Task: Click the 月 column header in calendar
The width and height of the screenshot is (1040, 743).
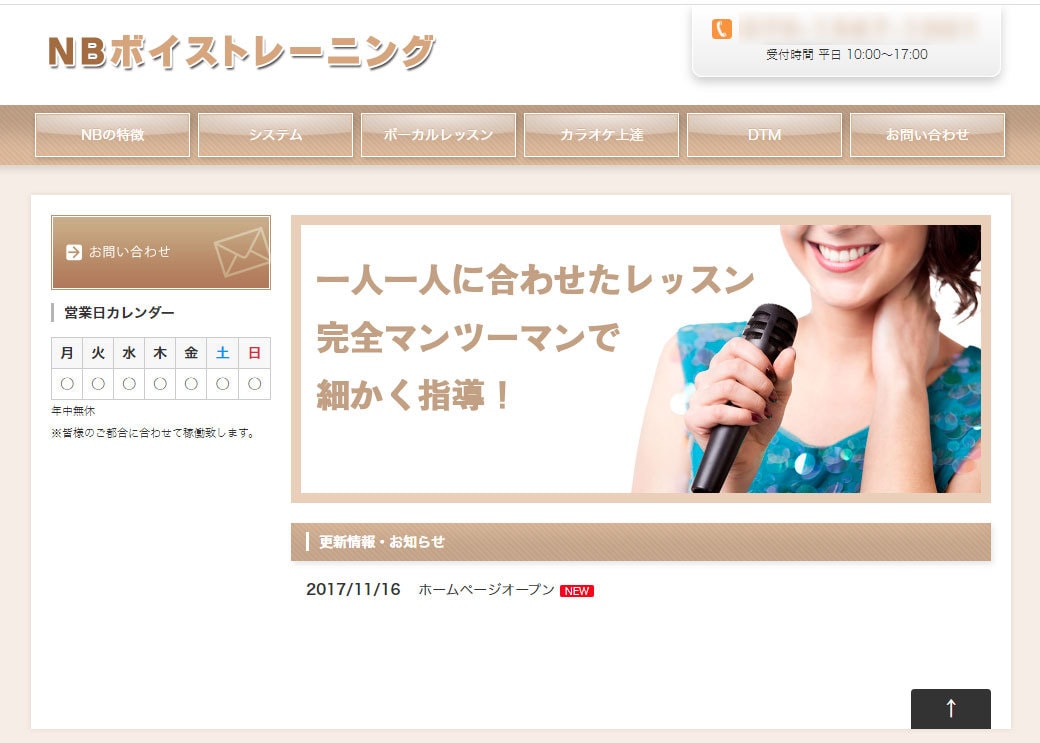Action: 67,353
